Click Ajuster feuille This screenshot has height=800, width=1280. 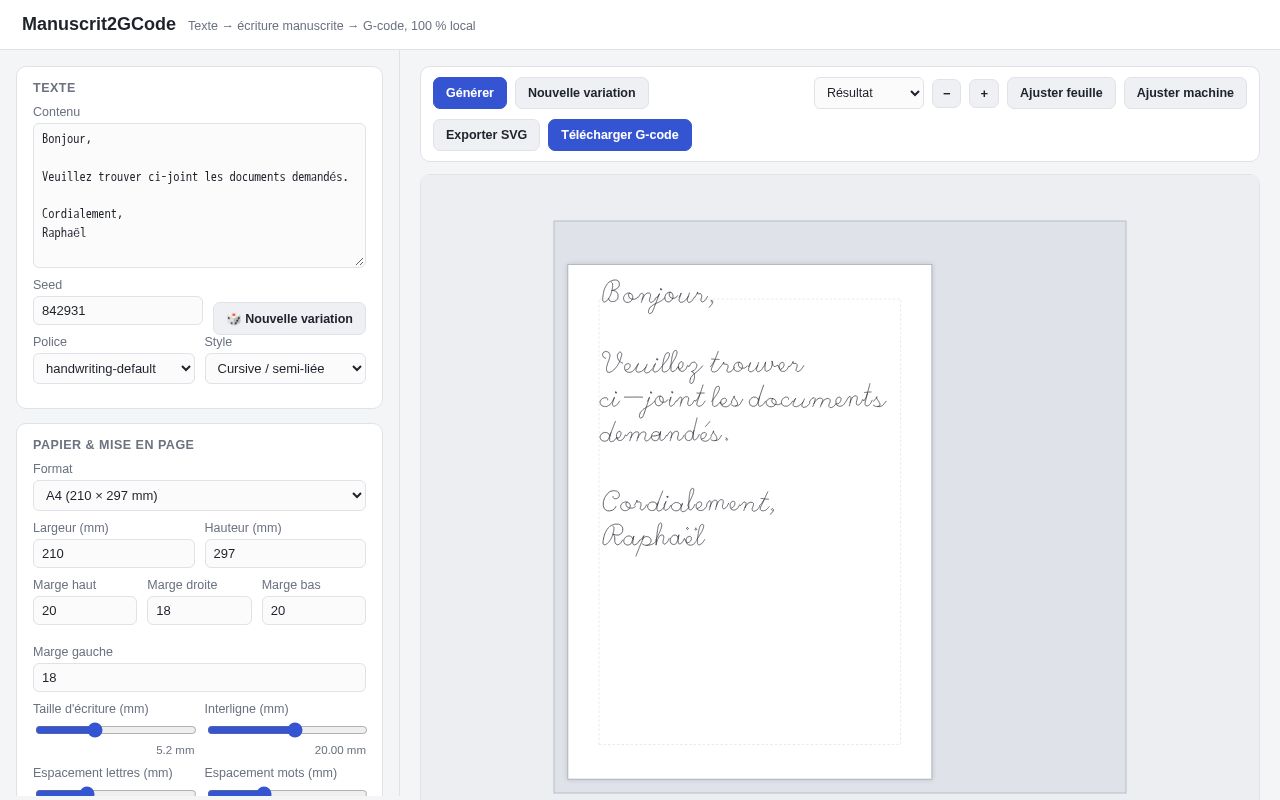point(1061,93)
